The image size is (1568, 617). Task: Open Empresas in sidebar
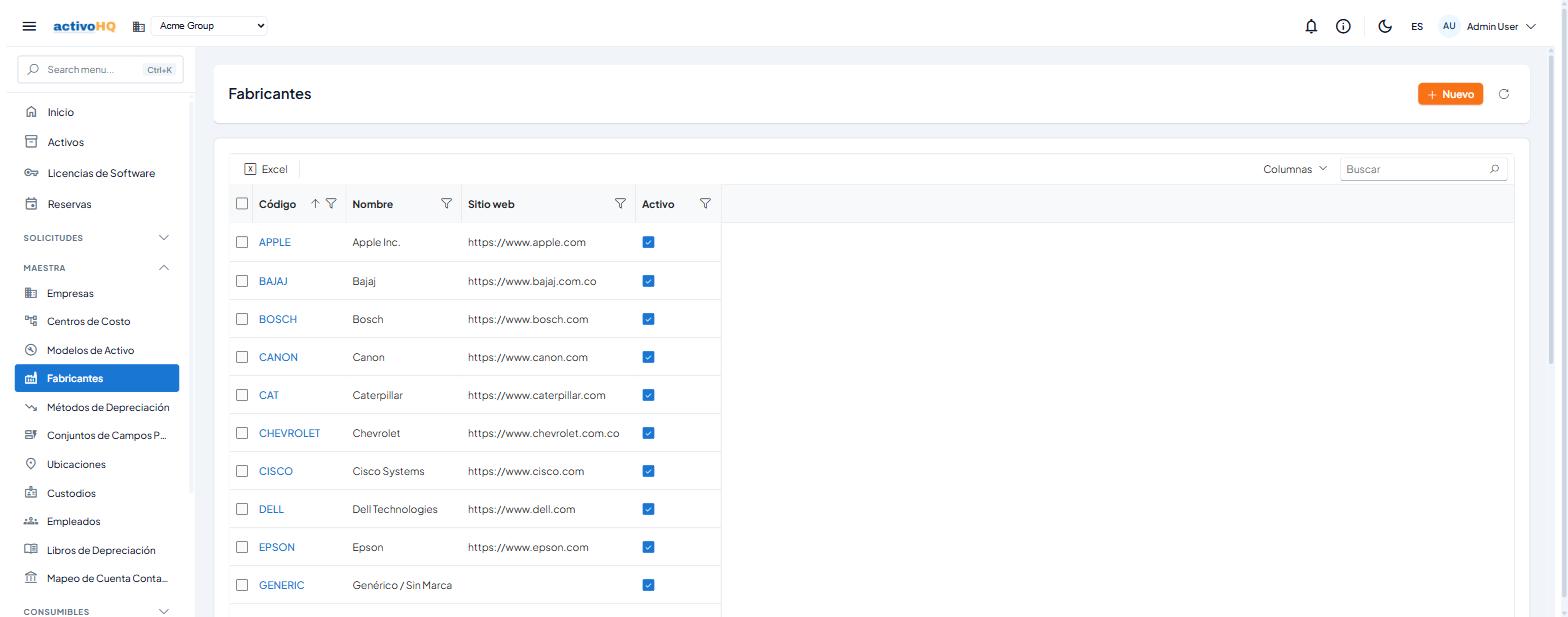pyautogui.click(x=97, y=293)
